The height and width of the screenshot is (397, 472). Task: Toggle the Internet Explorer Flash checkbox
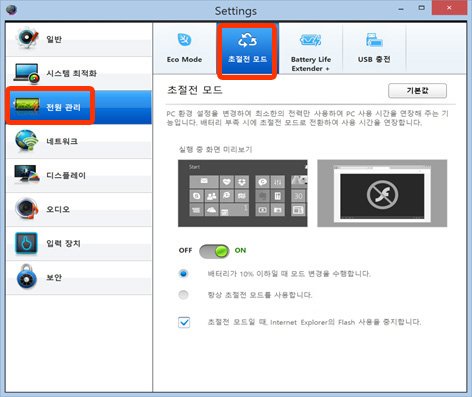tap(184, 322)
